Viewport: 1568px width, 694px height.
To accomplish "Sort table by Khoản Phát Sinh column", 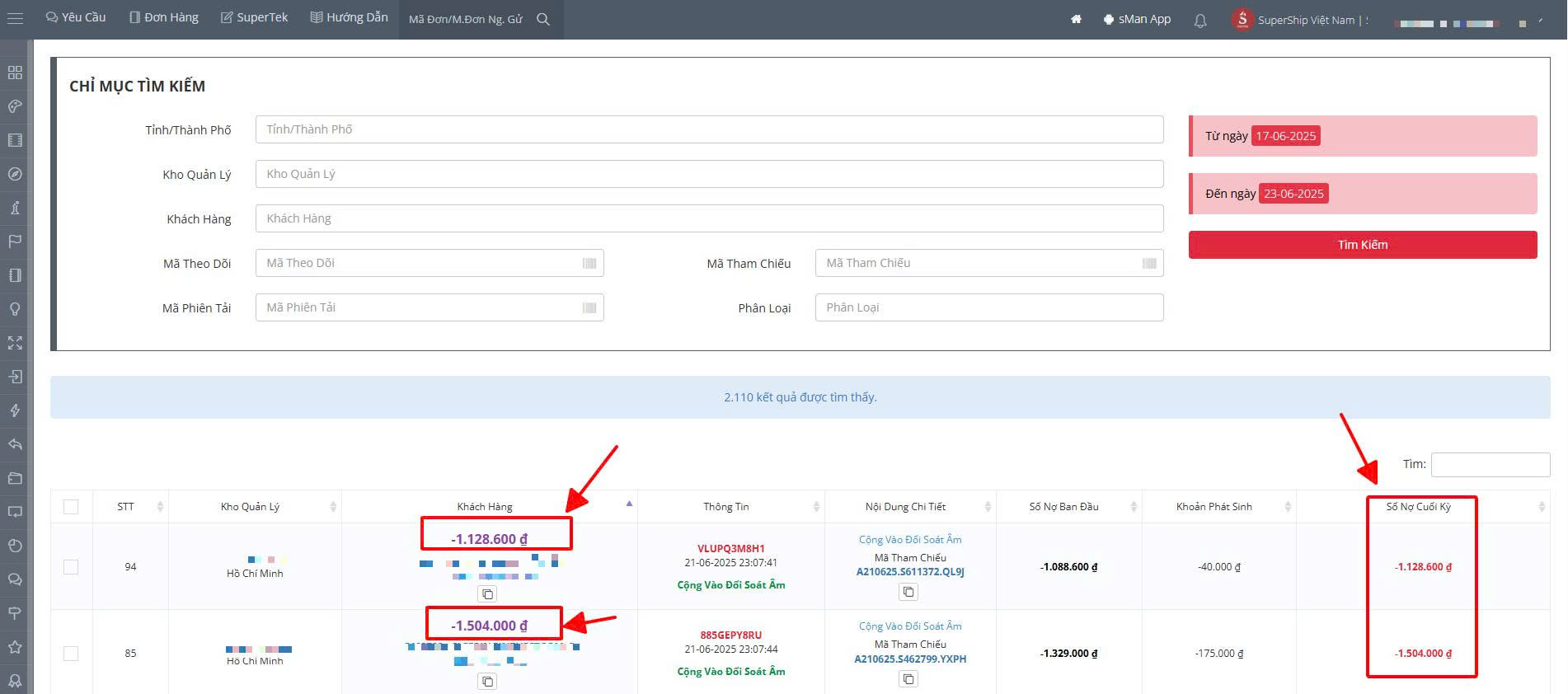I will (x=1218, y=507).
